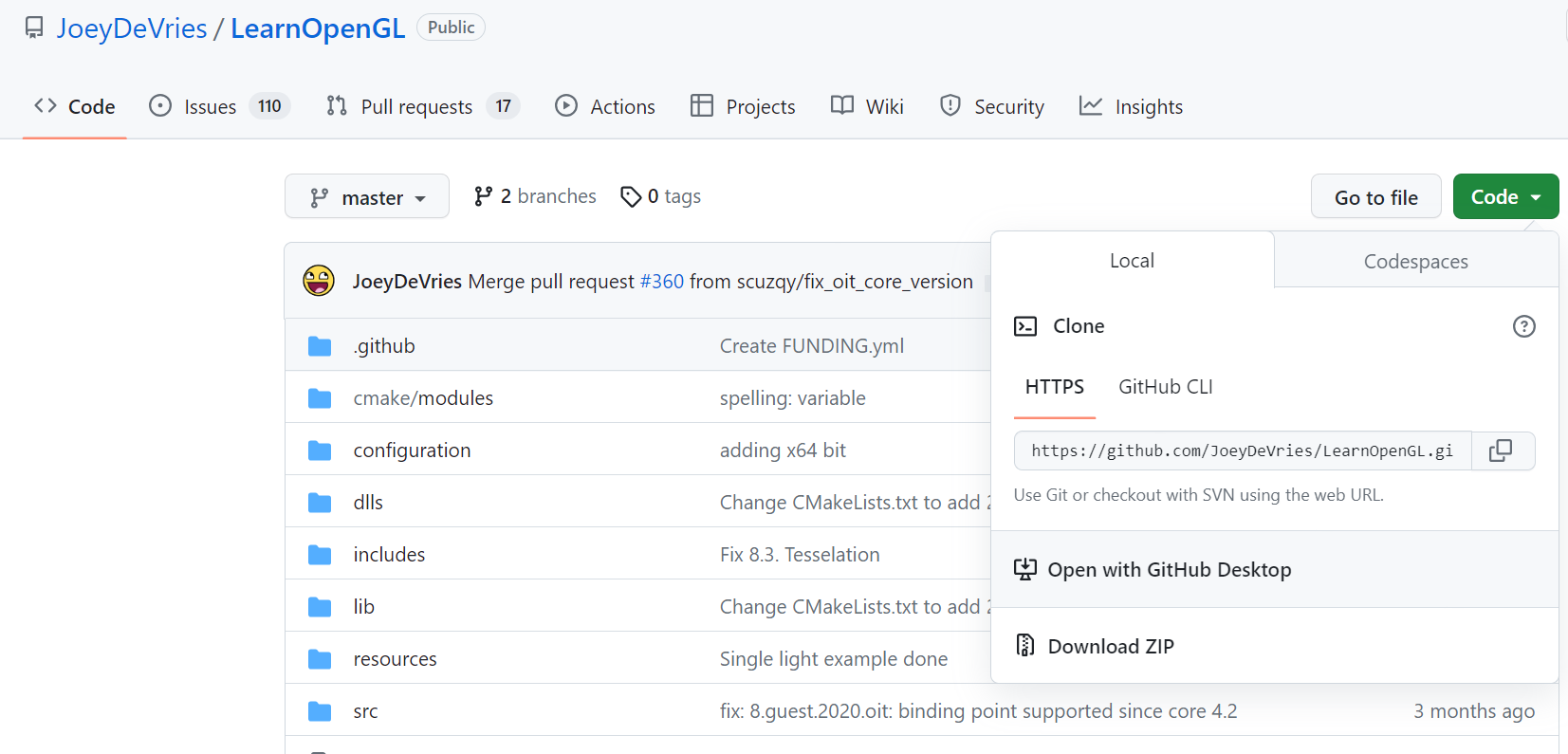
Task: Click the dlls folder icon
Action: pyautogui.click(x=320, y=503)
